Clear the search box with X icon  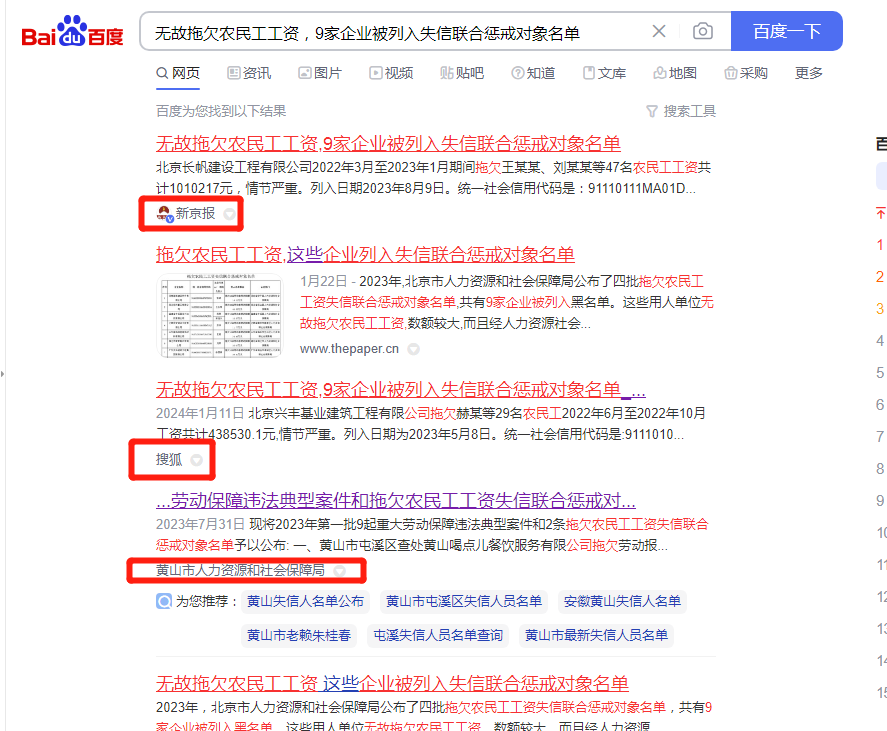(659, 31)
